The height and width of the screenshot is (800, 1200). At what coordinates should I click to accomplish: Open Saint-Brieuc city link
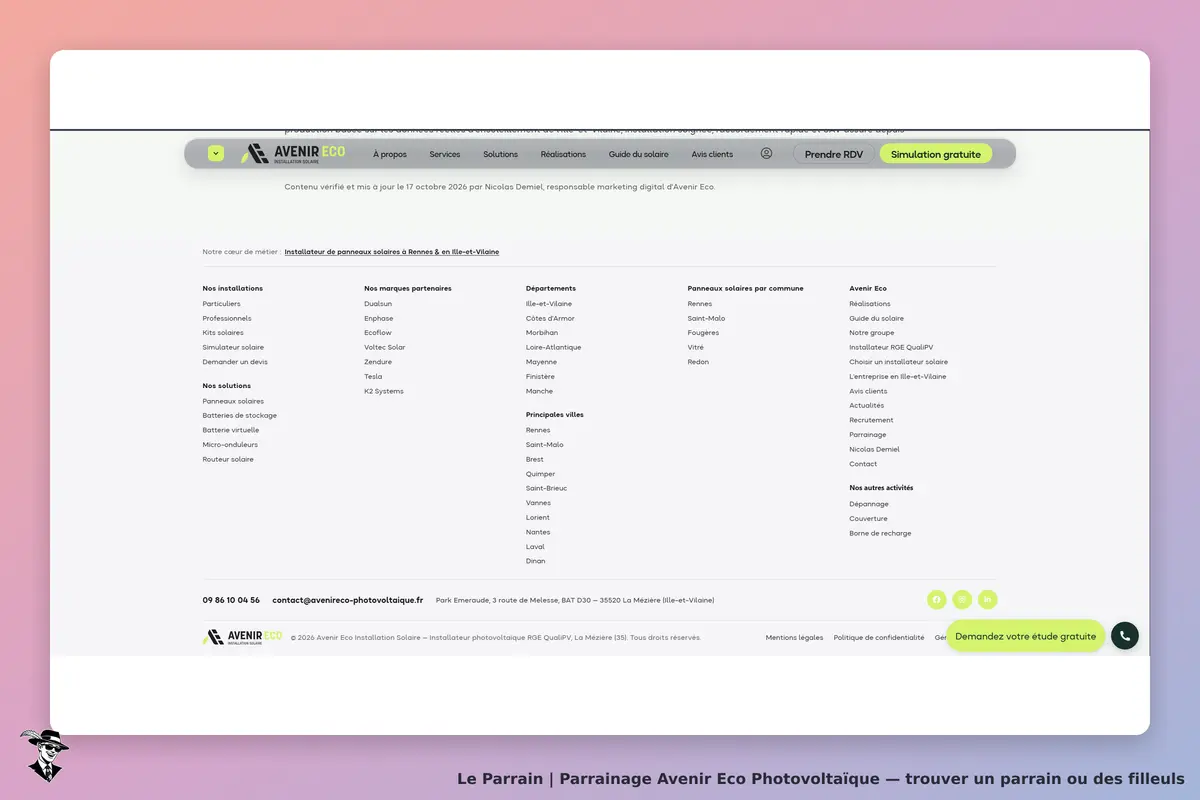546,488
